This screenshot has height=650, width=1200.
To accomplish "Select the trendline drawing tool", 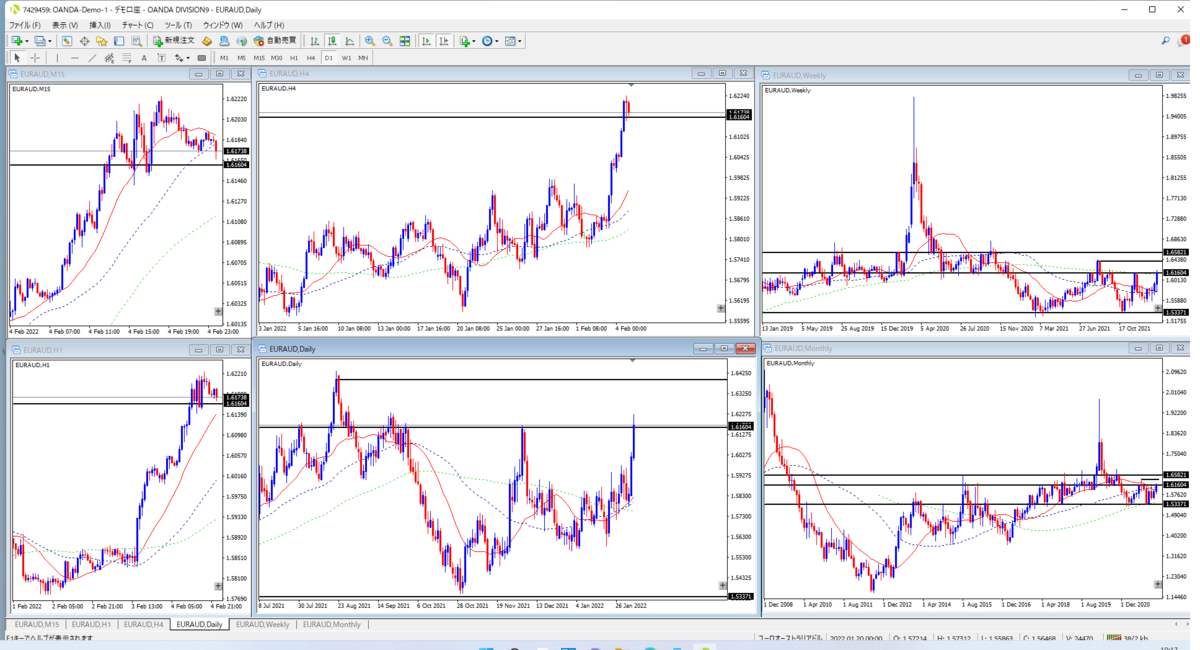I will click(92, 58).
